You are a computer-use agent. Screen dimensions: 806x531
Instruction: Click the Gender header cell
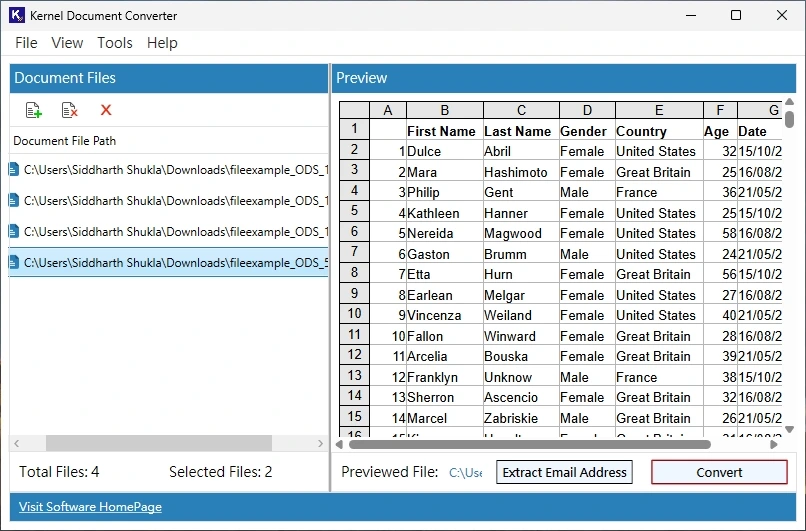click(x=587, y=131)
